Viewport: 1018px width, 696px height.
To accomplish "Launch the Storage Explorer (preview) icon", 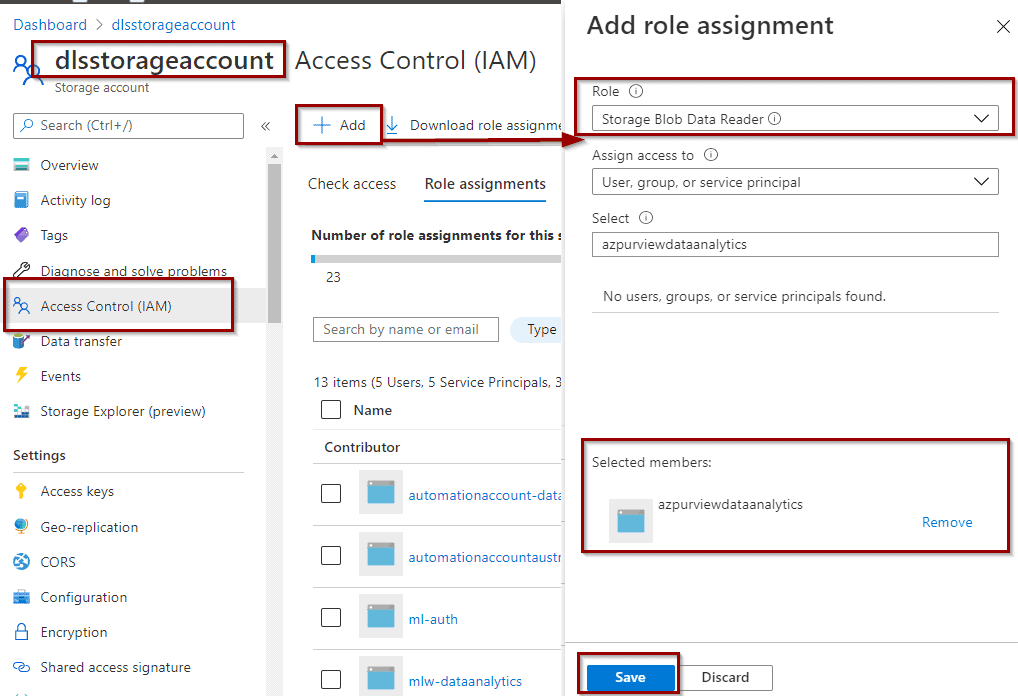I will [21, 411].
